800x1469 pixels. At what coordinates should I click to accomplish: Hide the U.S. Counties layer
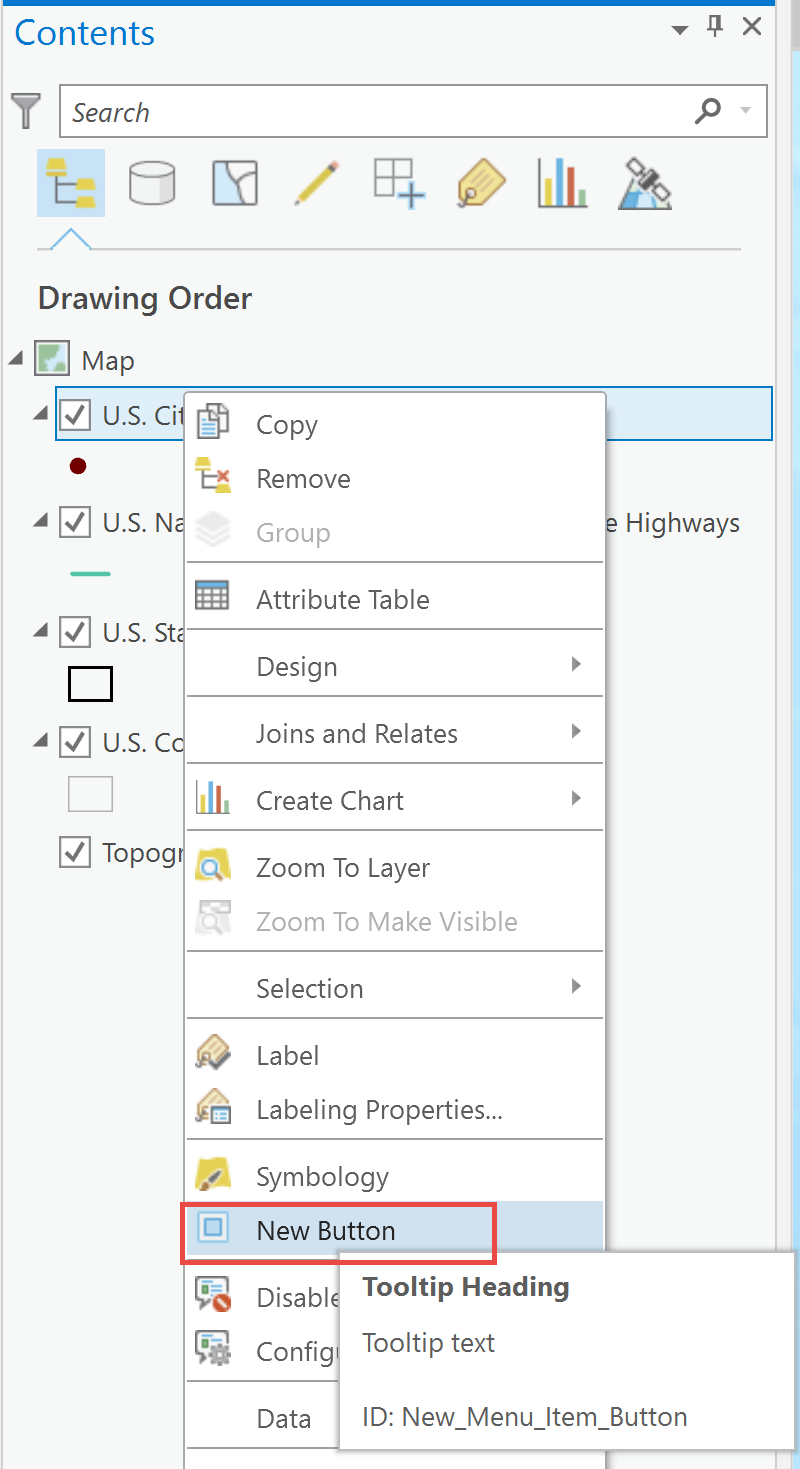74,742
